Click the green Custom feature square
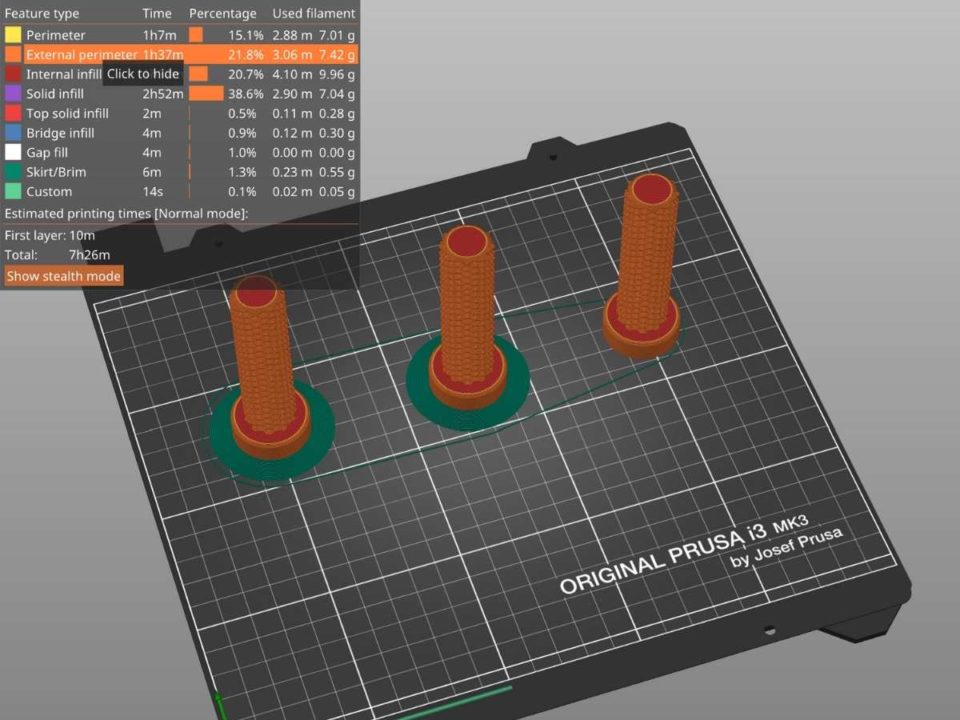 click(11, 191)
